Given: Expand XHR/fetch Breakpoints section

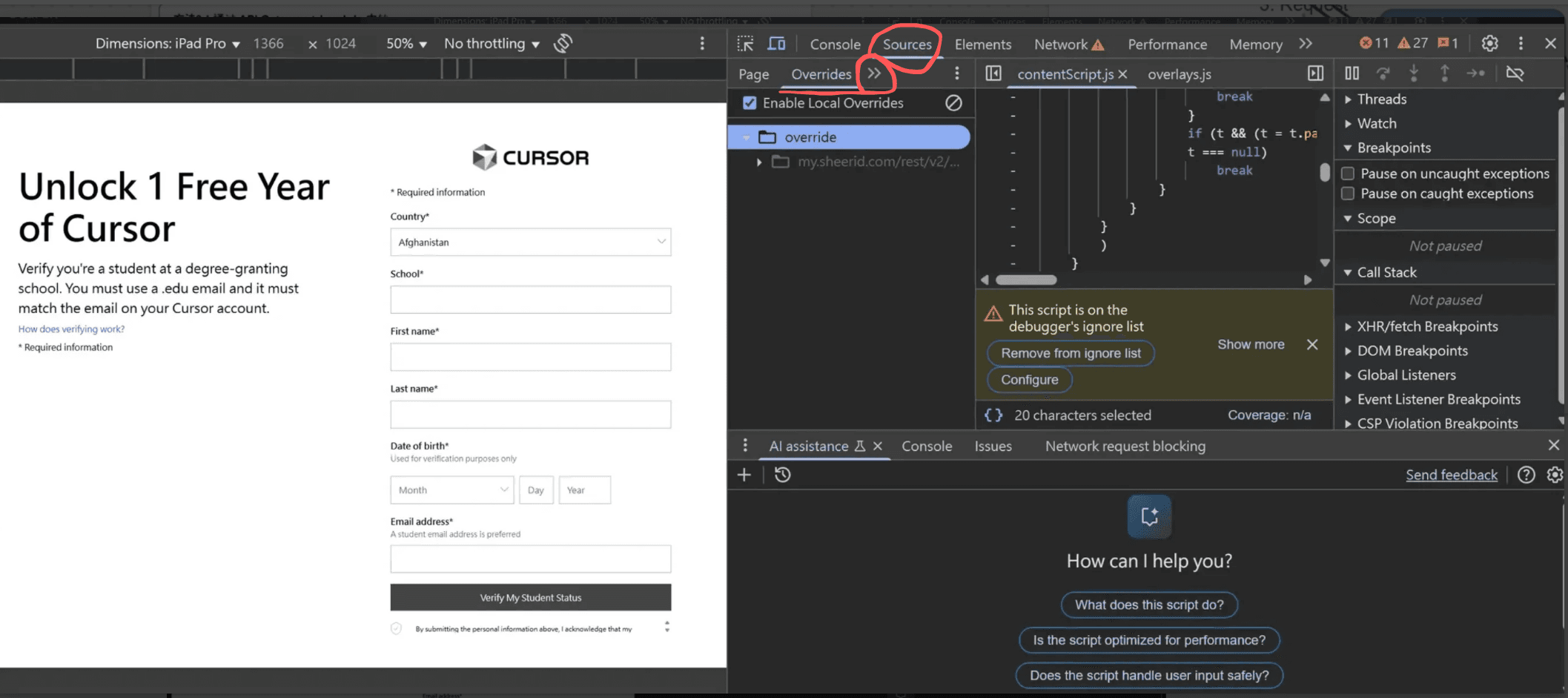Looking at the screenshot, I should (1426, 326).
